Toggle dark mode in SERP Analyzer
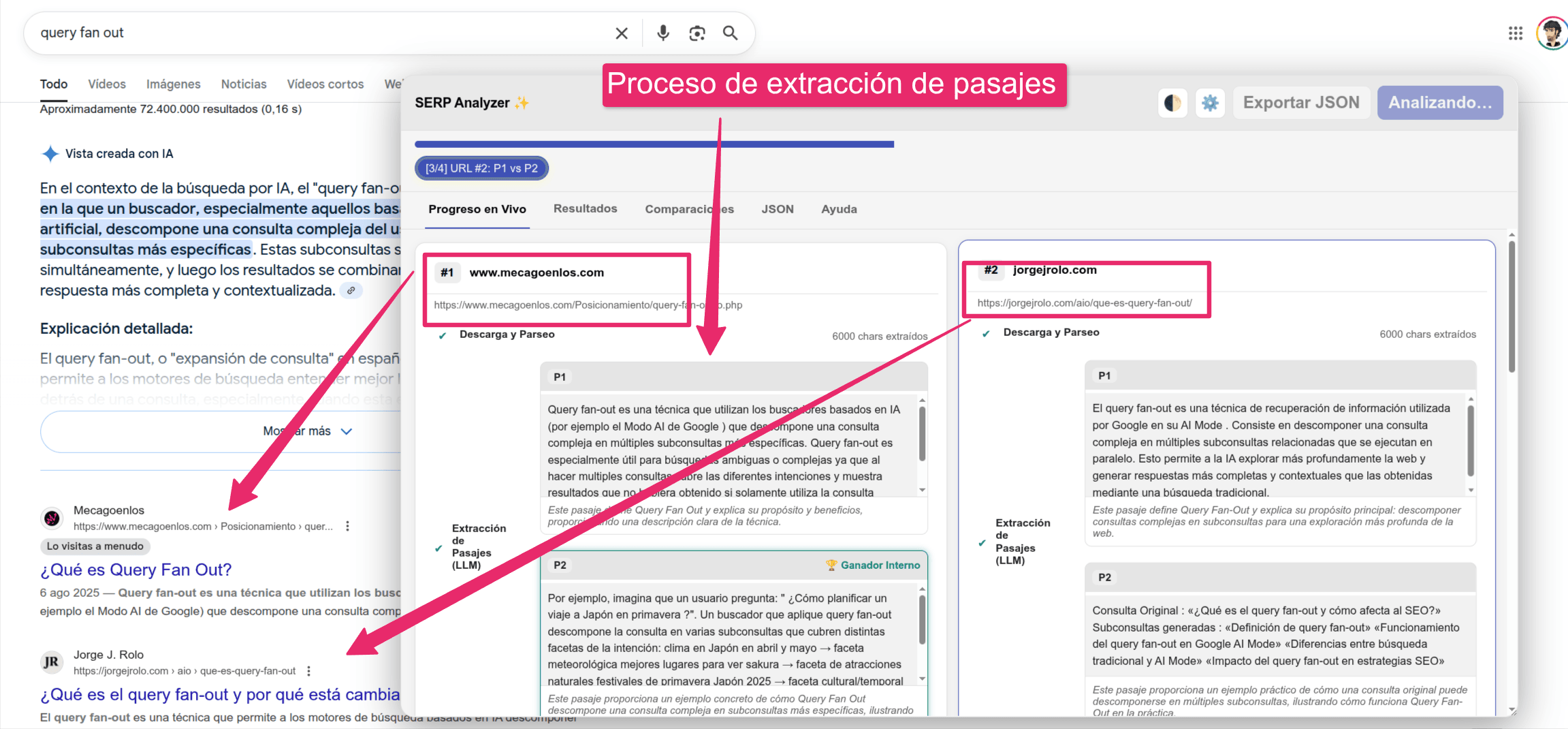Viewport: 1568px width, 729px height. coord(1172,103)
